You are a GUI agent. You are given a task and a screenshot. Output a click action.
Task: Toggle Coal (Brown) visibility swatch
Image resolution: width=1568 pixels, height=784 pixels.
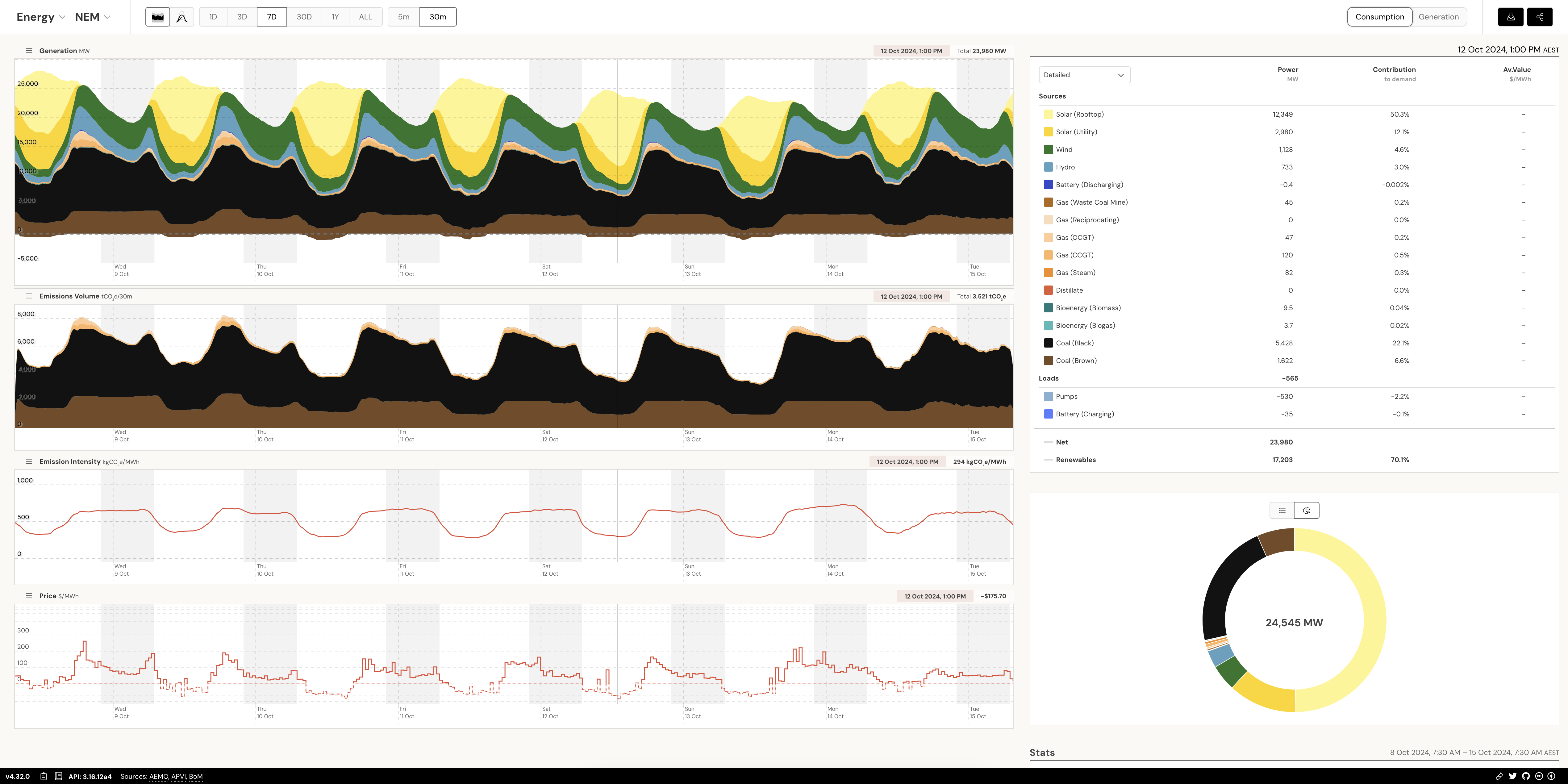pyautogui.click(x=1048, y=361)
